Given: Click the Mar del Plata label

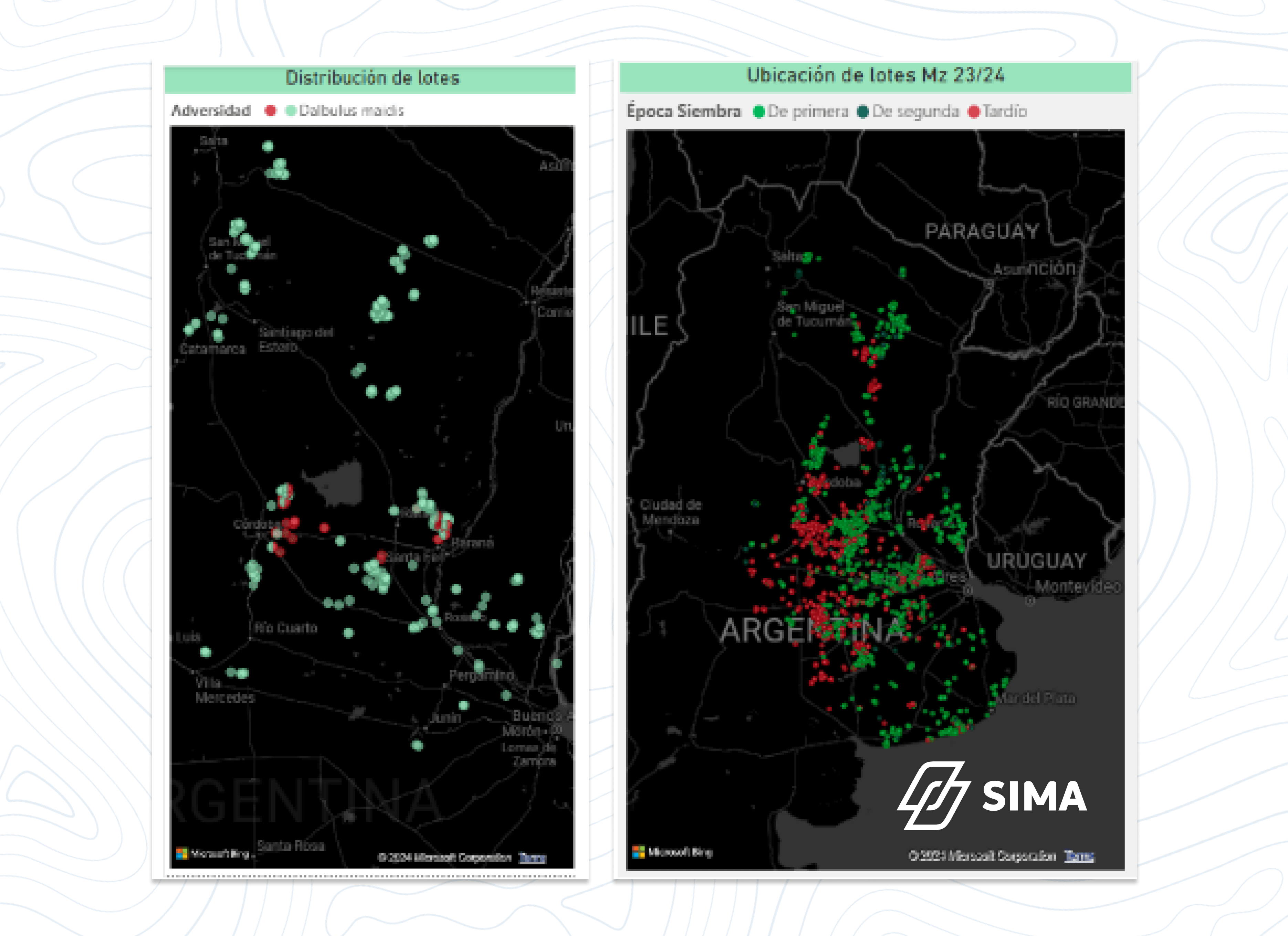Looking at the screenshot, I should click(x=1036, y=697).
